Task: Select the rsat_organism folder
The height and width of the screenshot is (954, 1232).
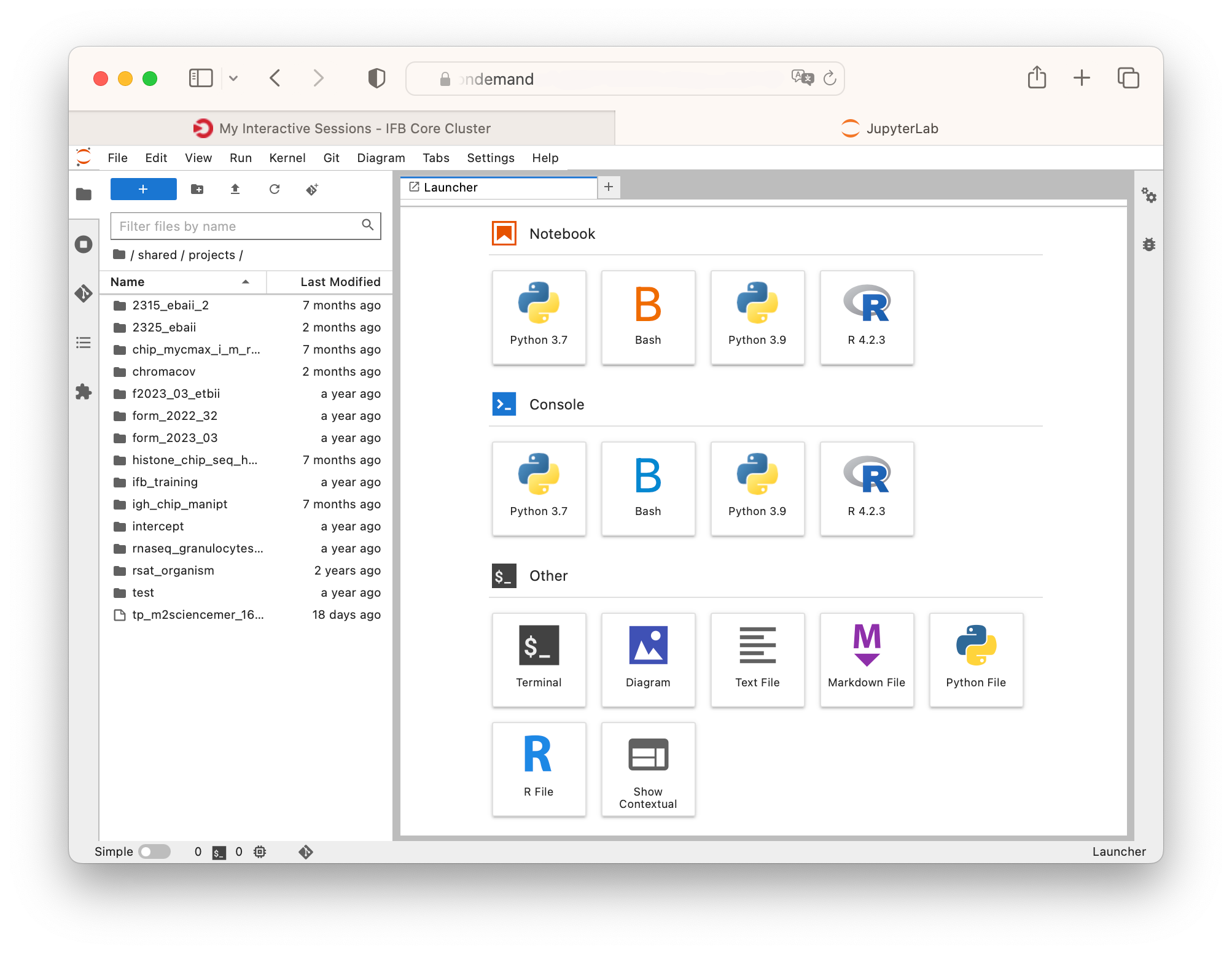Action: 246,570
